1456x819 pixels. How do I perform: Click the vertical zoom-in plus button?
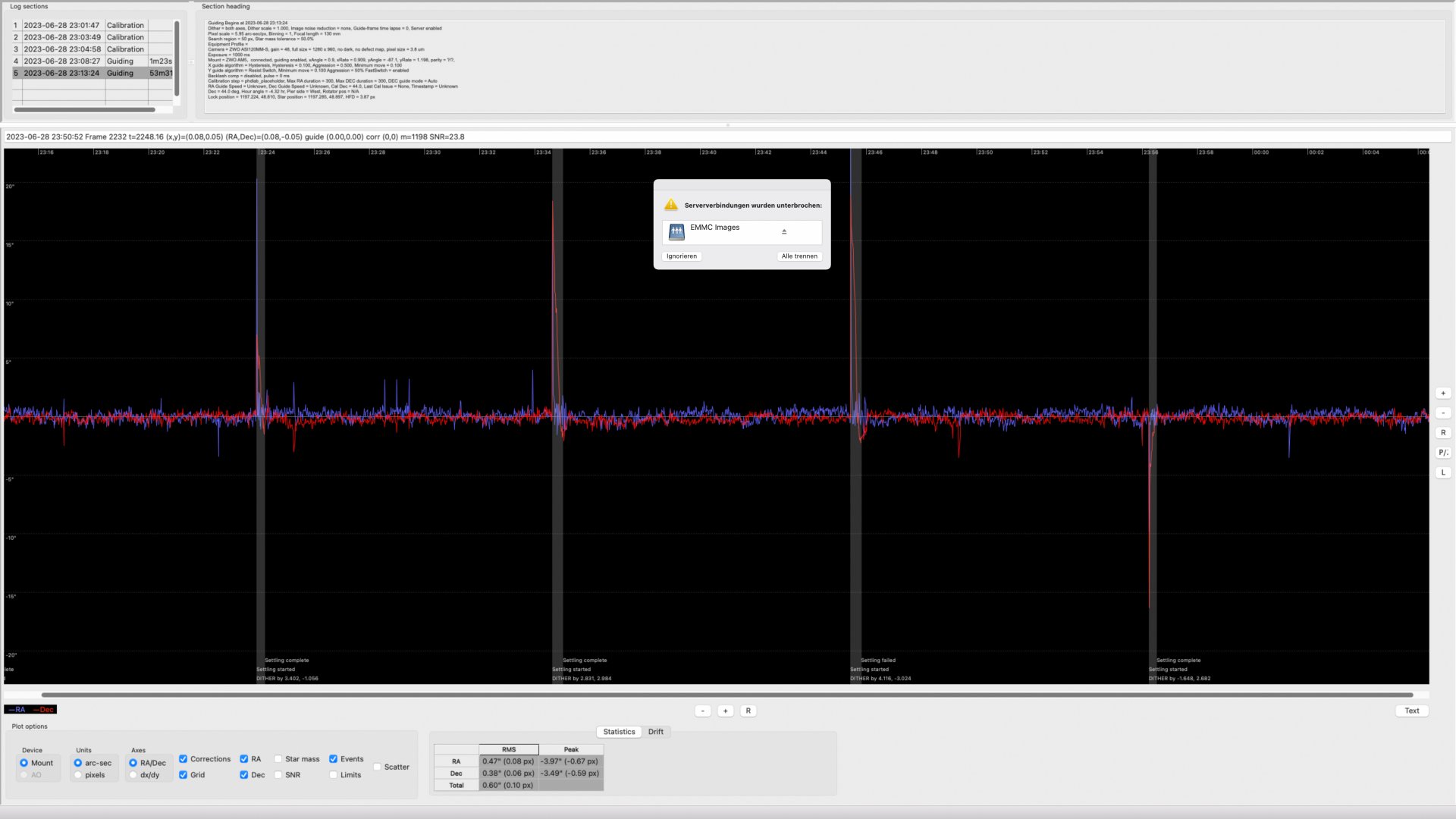[1443, 394]
